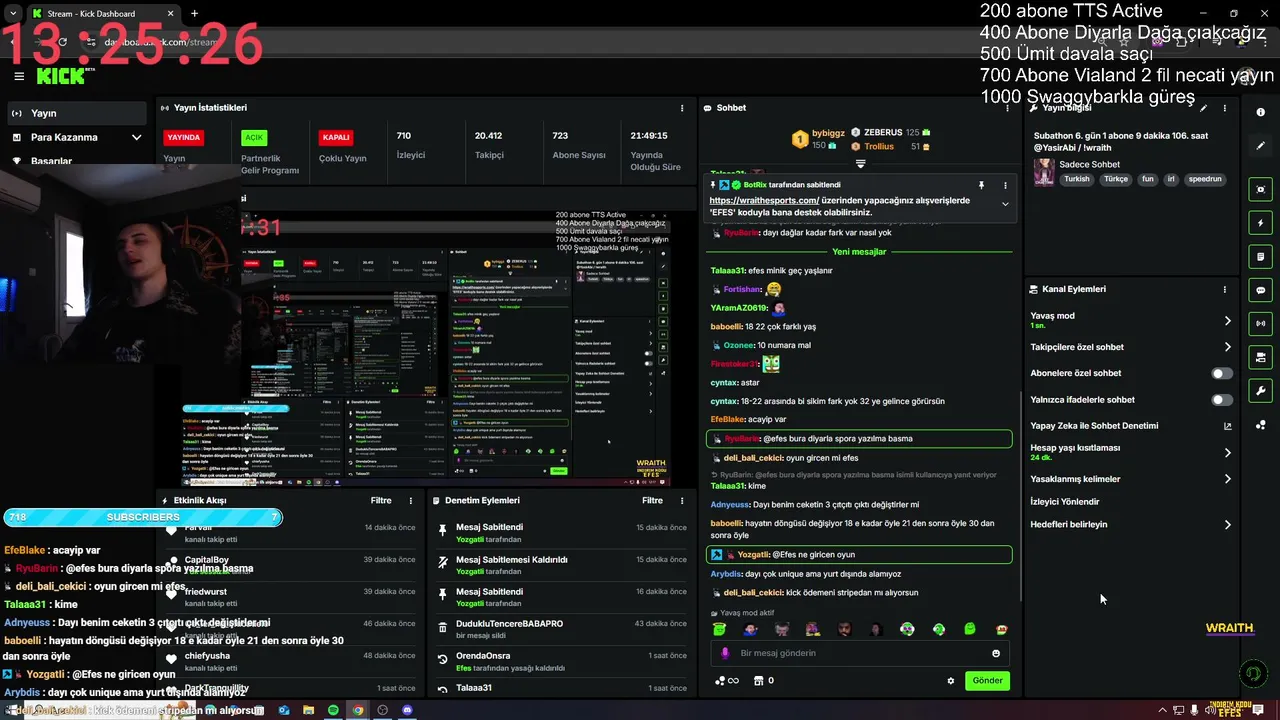Click the lightning bolt icon in right toolbar

click(x=1261, y=223)
